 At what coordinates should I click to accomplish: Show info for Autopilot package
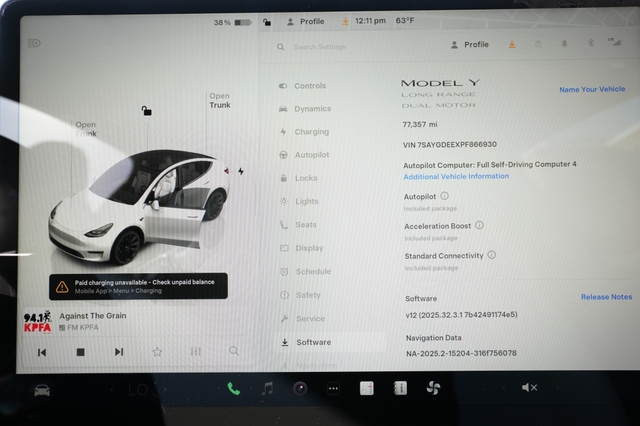[x=444, y=196]
